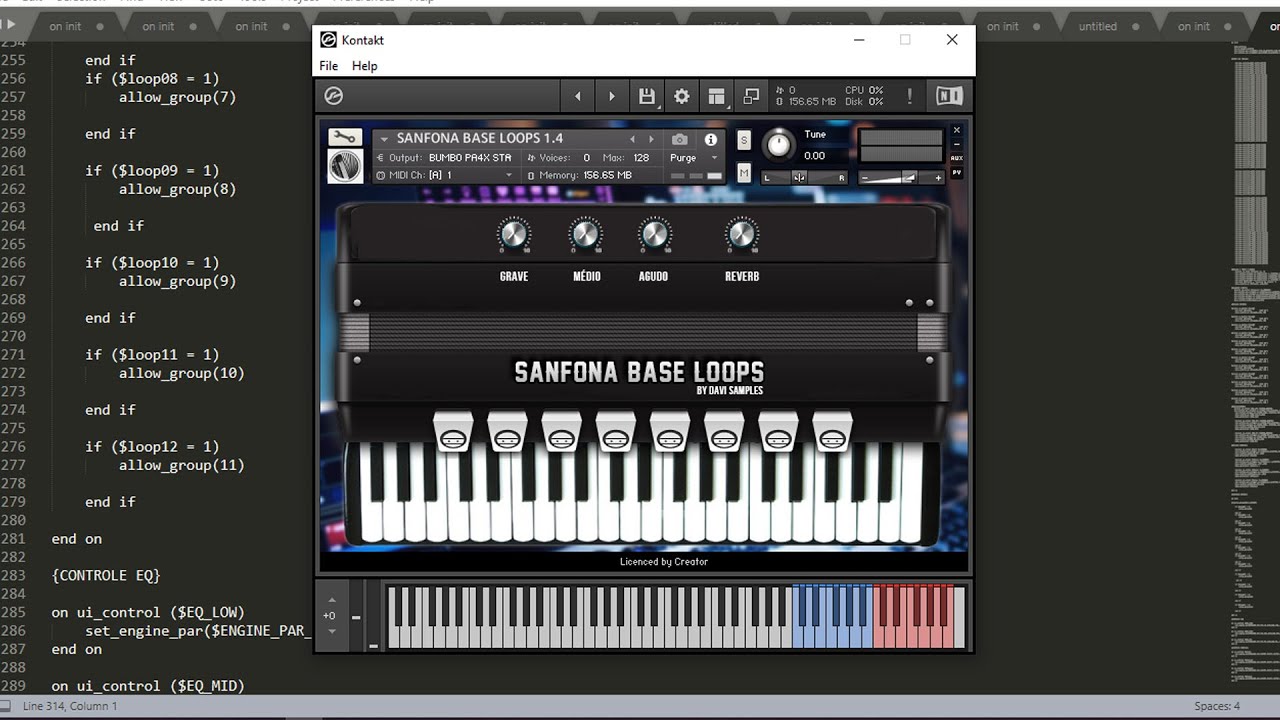Toggle the eighth accordion loop switch
Image resolution: width=1280 pixels, height=720 pixels.
(832, 430)
